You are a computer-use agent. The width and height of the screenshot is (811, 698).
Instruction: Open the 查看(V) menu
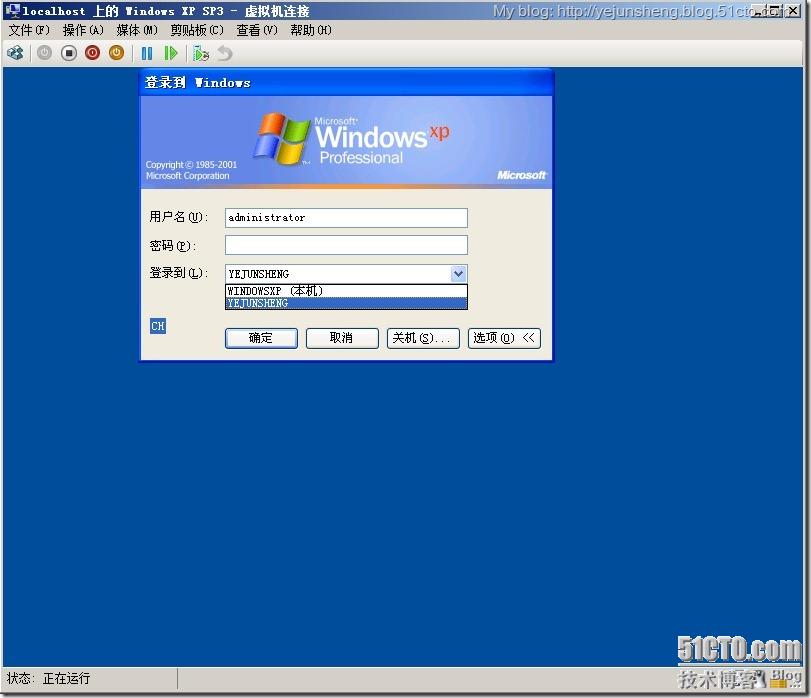click(x=257, y=31)
